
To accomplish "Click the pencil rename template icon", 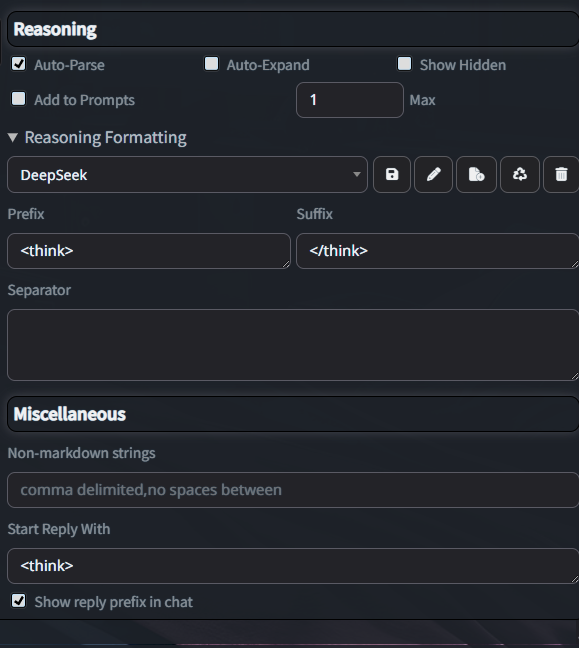I will click(433, 174).
